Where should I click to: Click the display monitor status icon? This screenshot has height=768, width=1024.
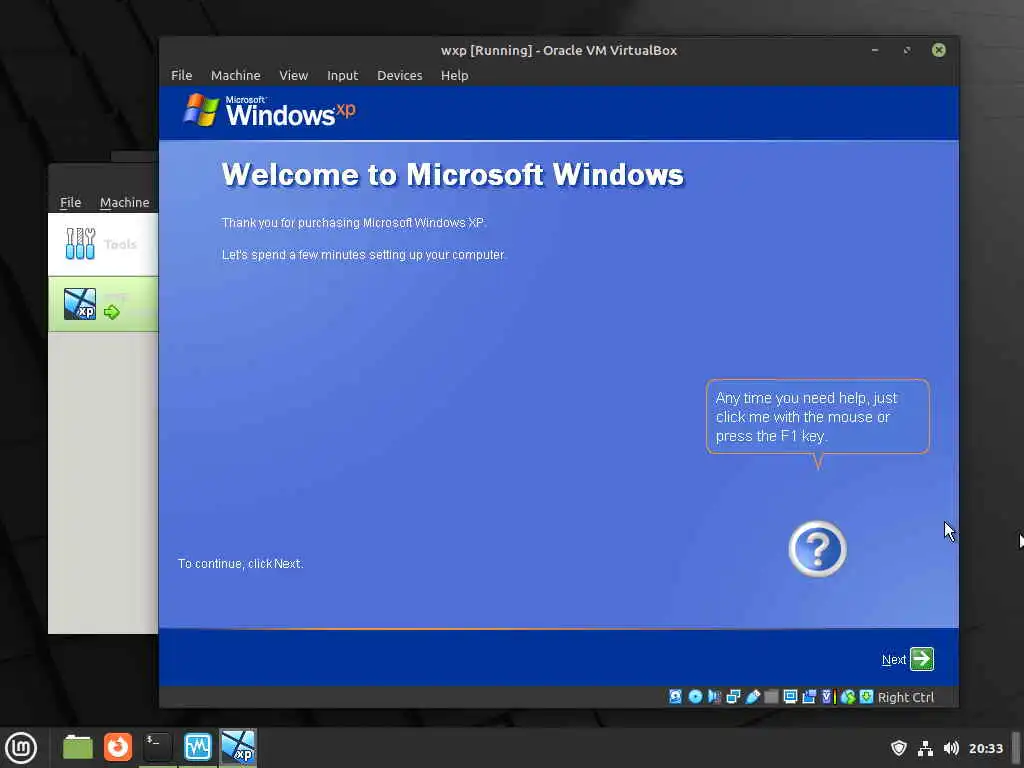[x=790, y=697]
